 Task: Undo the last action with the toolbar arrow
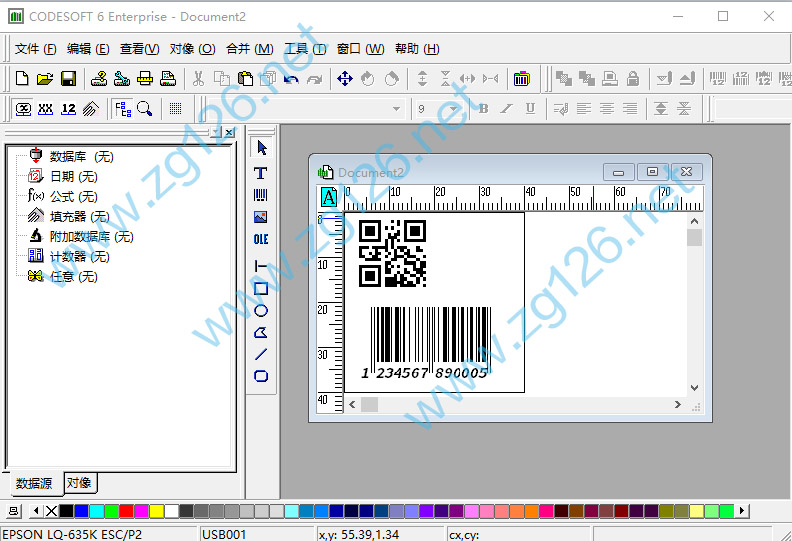[x=291, y=79]
